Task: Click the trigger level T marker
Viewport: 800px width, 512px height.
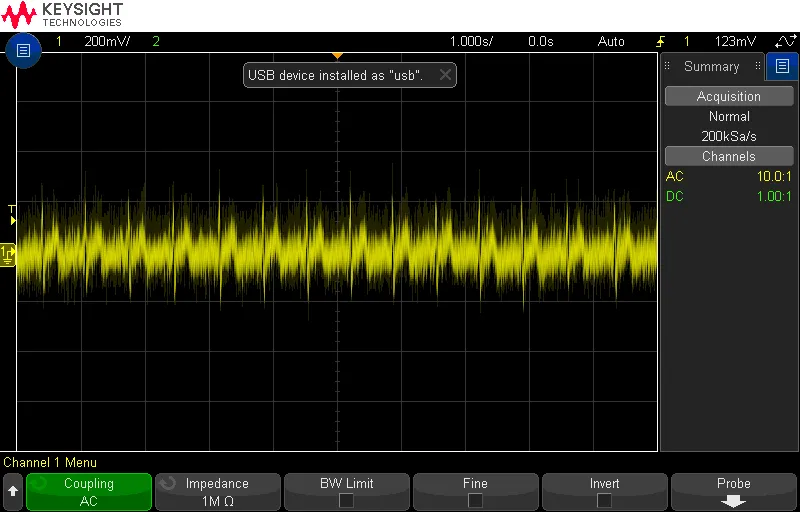Action: [12, 214]
